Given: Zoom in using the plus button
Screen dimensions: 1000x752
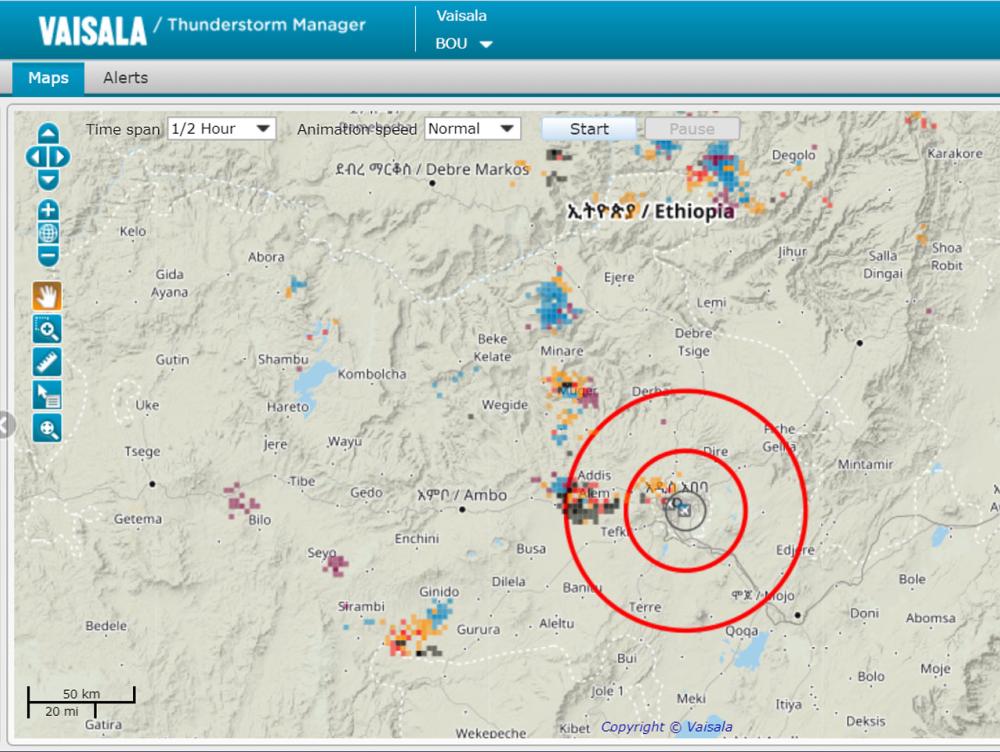Looking at the screenshot, I should (48, 210).
